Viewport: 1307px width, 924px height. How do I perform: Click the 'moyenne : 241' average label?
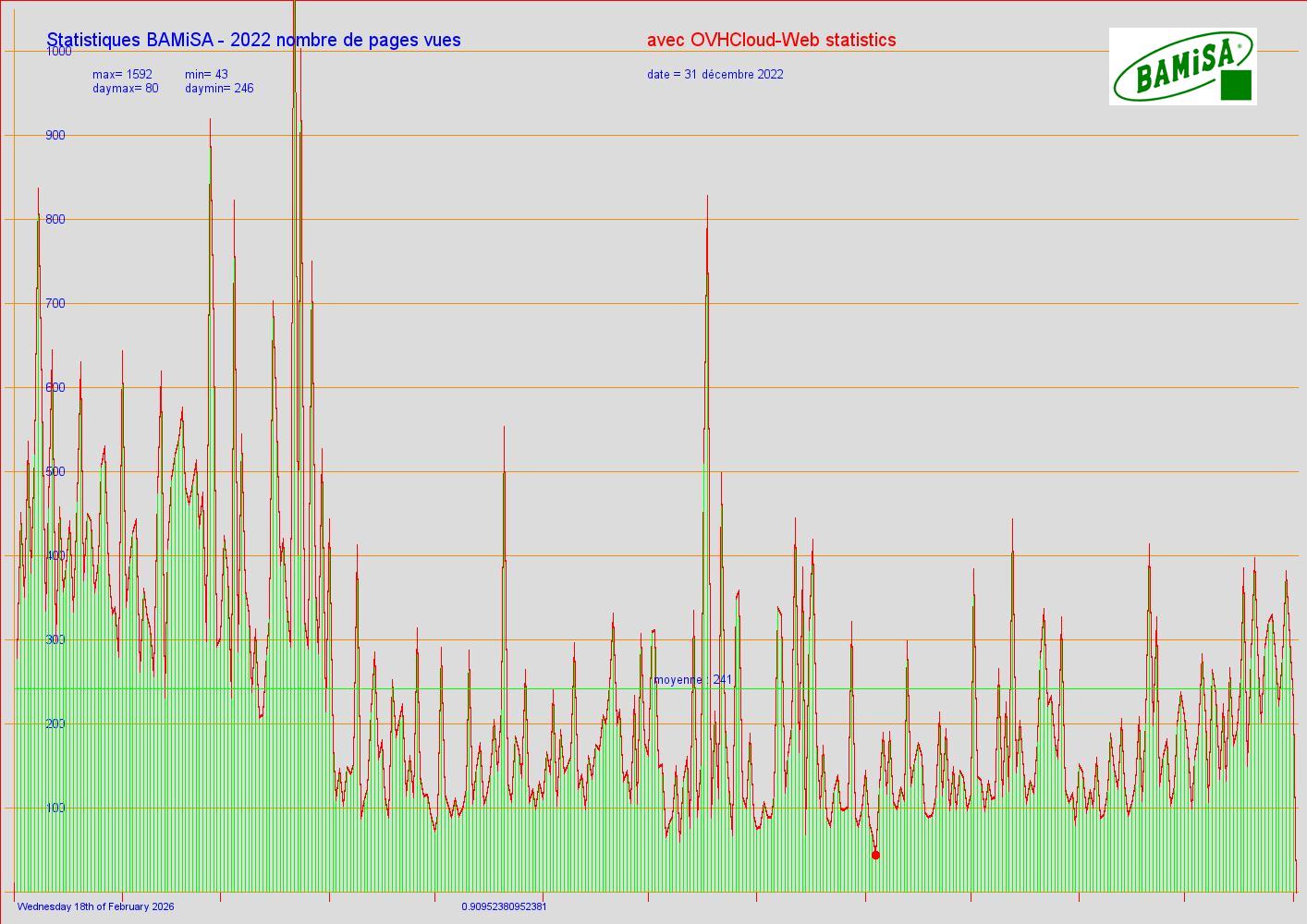692,680
